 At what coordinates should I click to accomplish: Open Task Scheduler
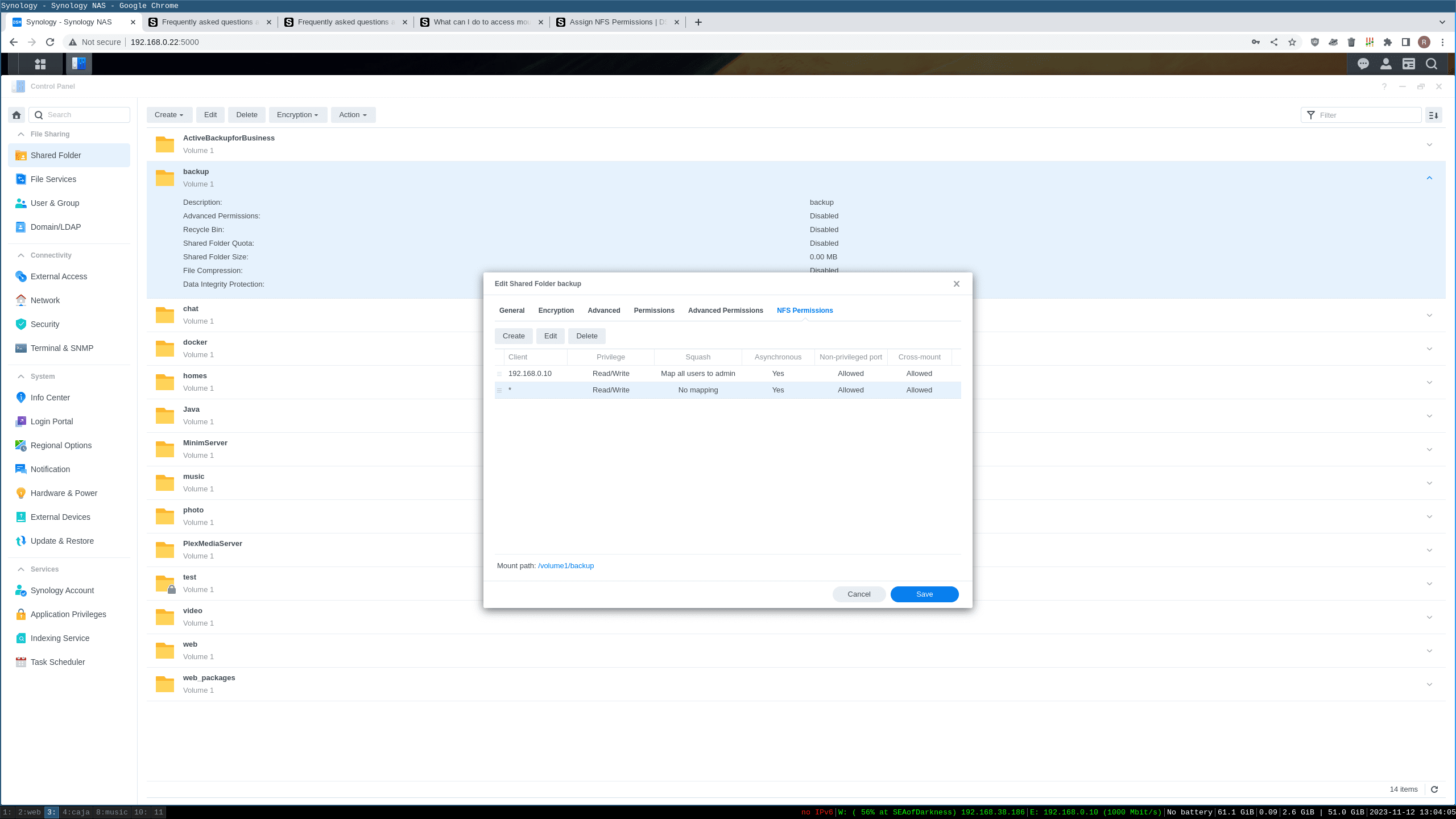click(69, 662)
